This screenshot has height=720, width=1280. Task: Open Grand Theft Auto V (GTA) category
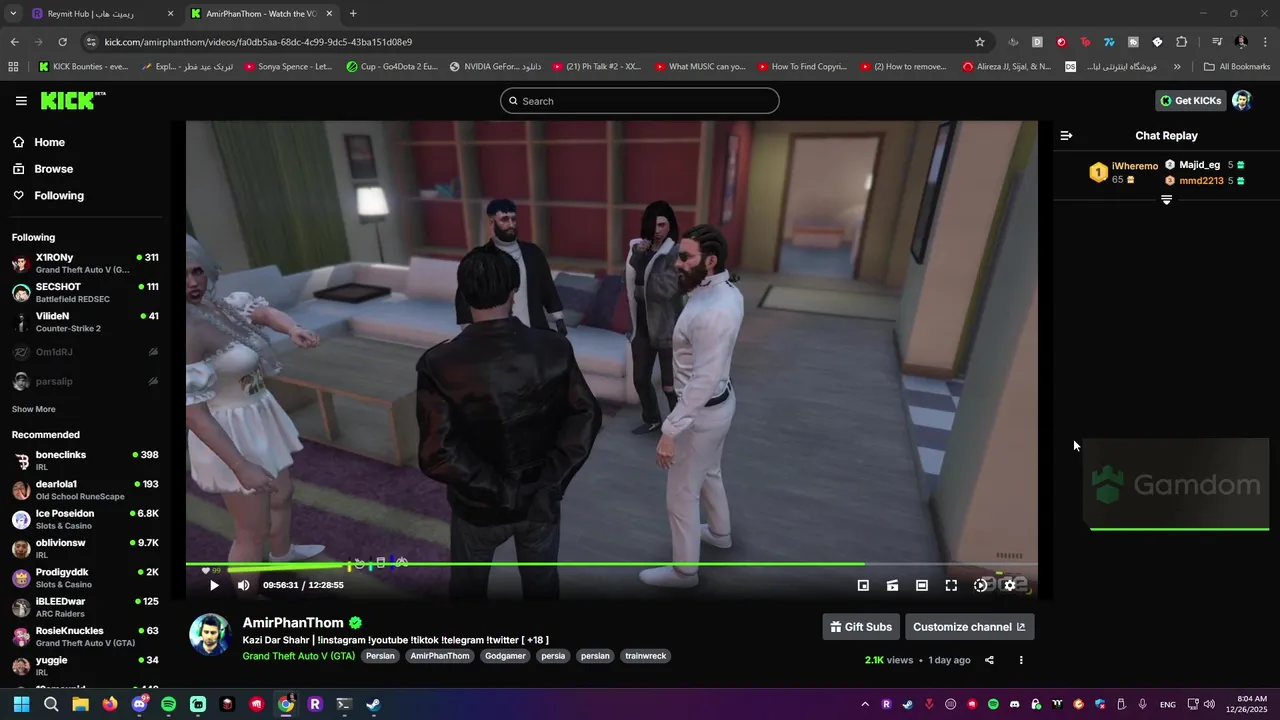(x=298, y=656)
